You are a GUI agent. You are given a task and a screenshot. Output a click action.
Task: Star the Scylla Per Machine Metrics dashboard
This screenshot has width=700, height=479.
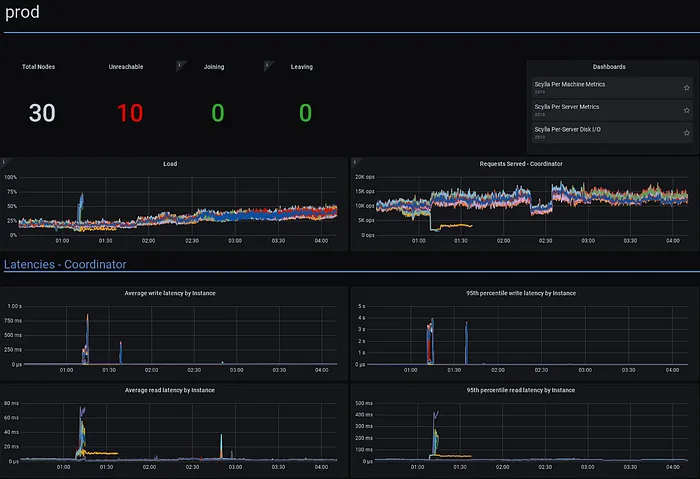687,87
